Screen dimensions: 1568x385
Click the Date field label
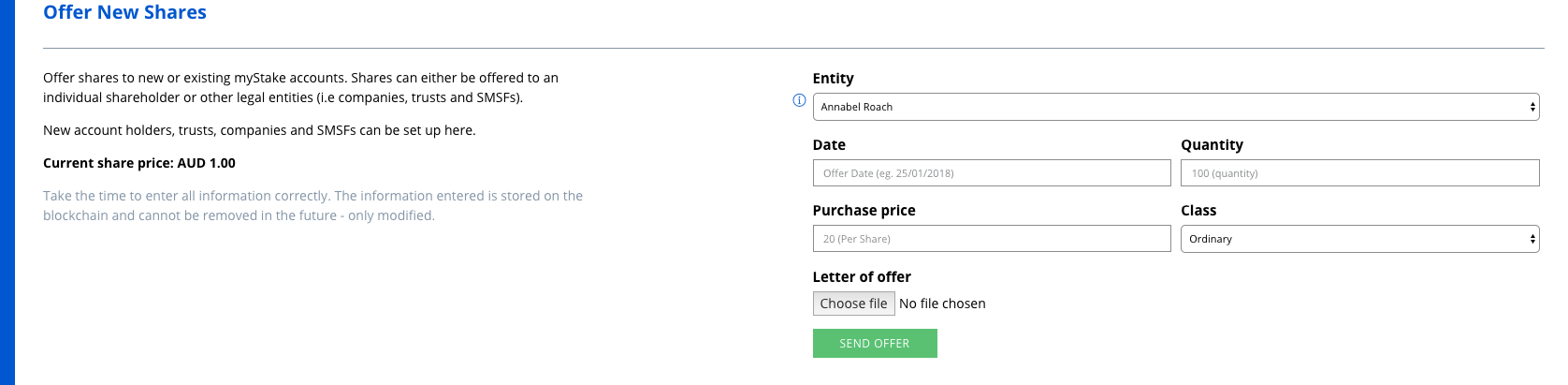[x=829, y=145]
